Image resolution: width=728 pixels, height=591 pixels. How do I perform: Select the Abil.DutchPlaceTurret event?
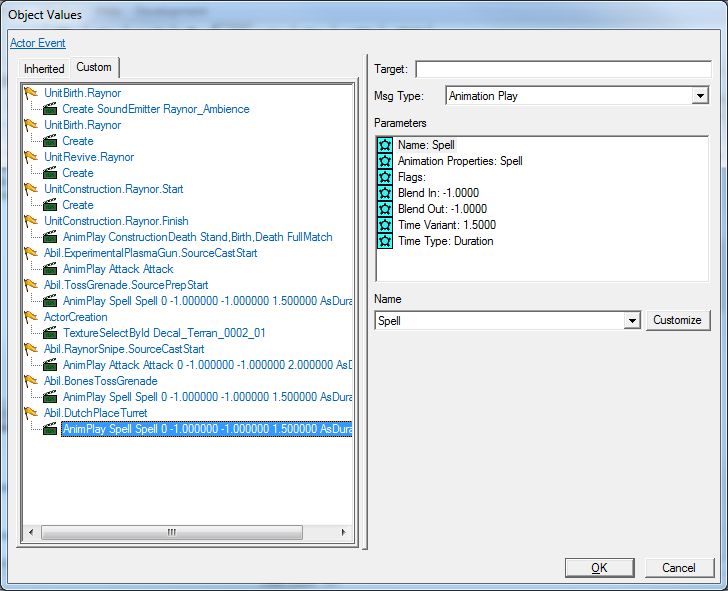[x=95, y=413]
